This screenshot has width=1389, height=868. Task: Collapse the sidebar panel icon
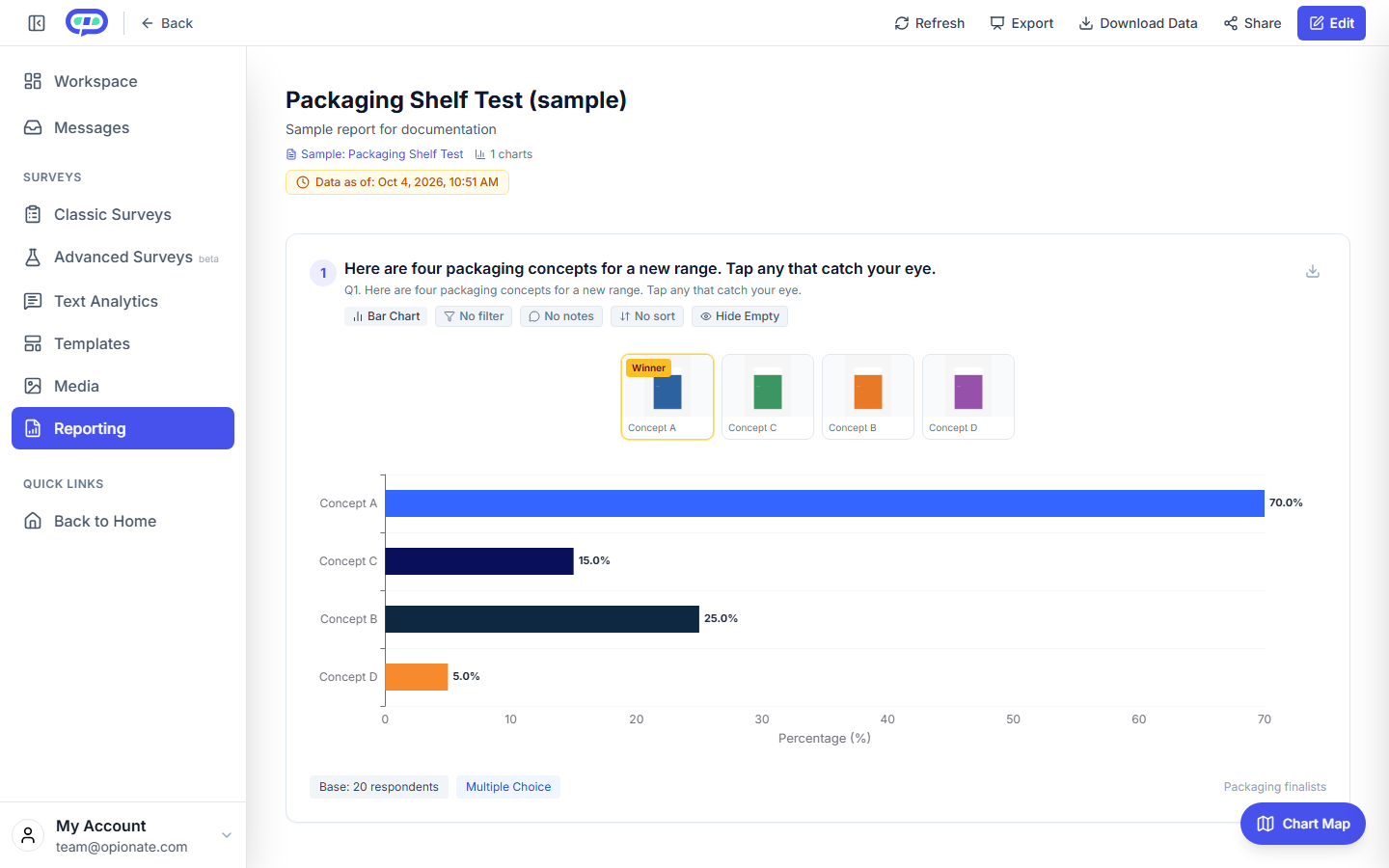pyautogui.click(x=37, y=23)
